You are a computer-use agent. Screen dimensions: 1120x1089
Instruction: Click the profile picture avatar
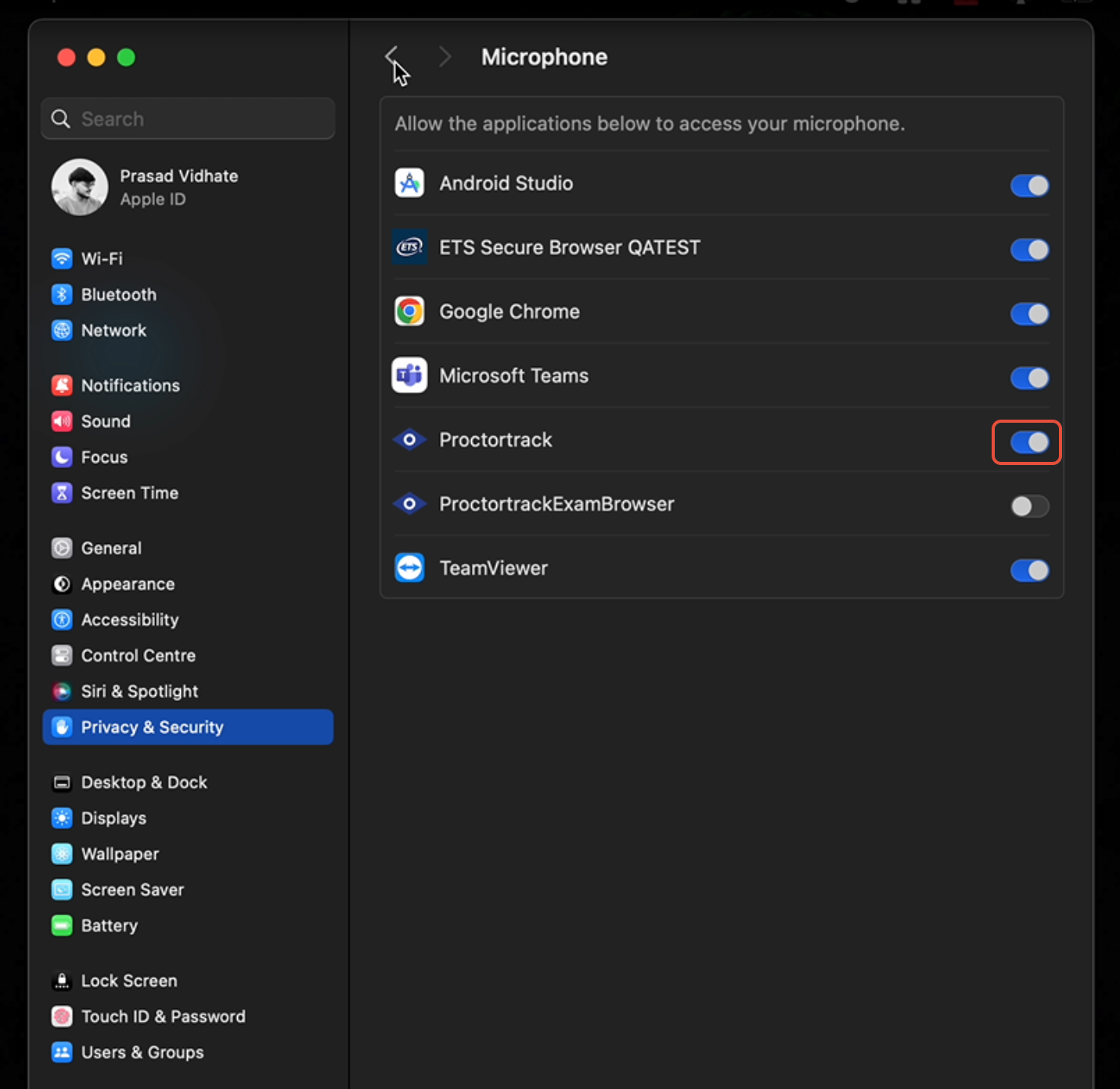pyautogui.click(x=80, y=187)
